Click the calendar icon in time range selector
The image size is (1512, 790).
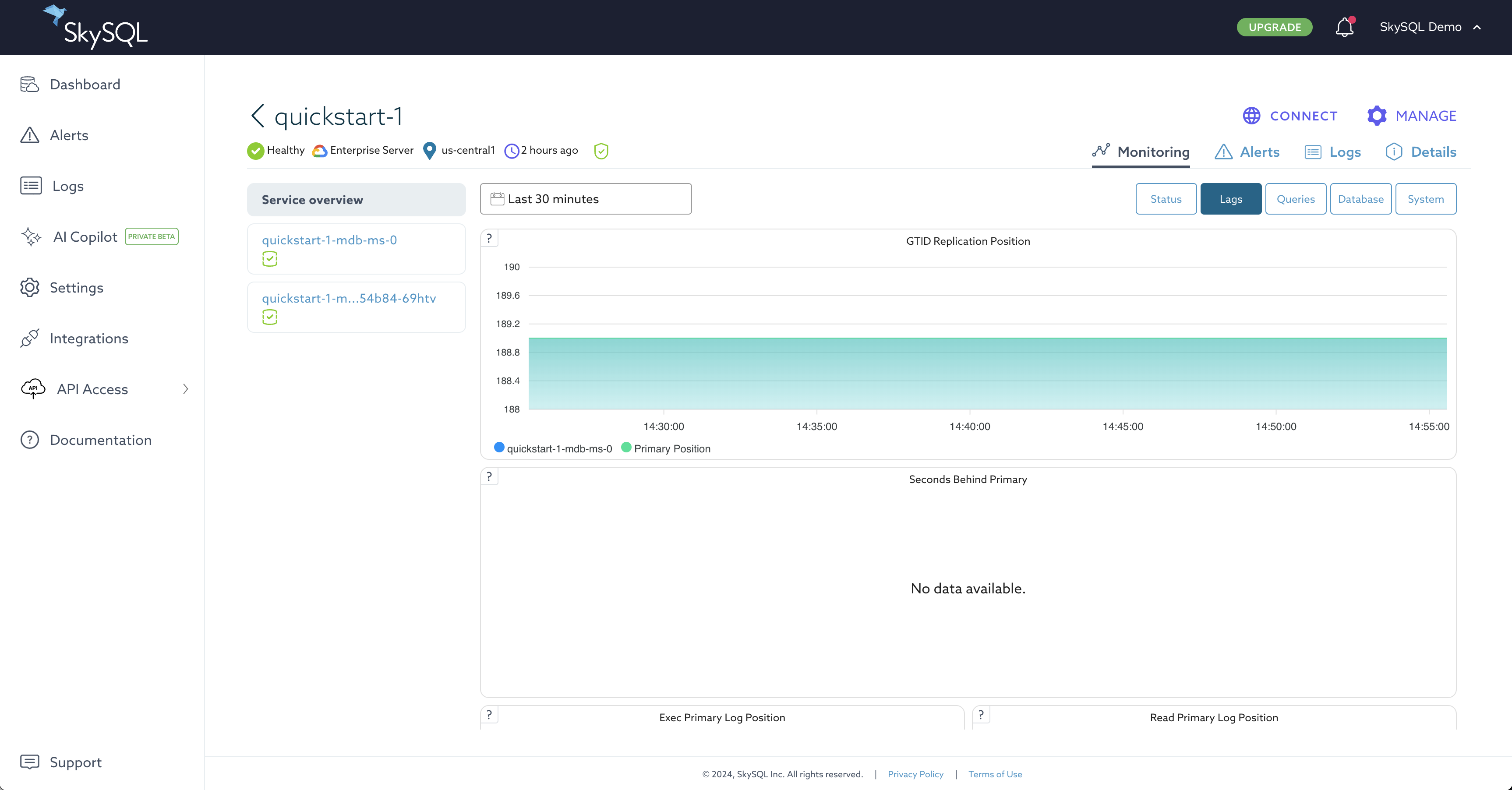click(497, 199)
